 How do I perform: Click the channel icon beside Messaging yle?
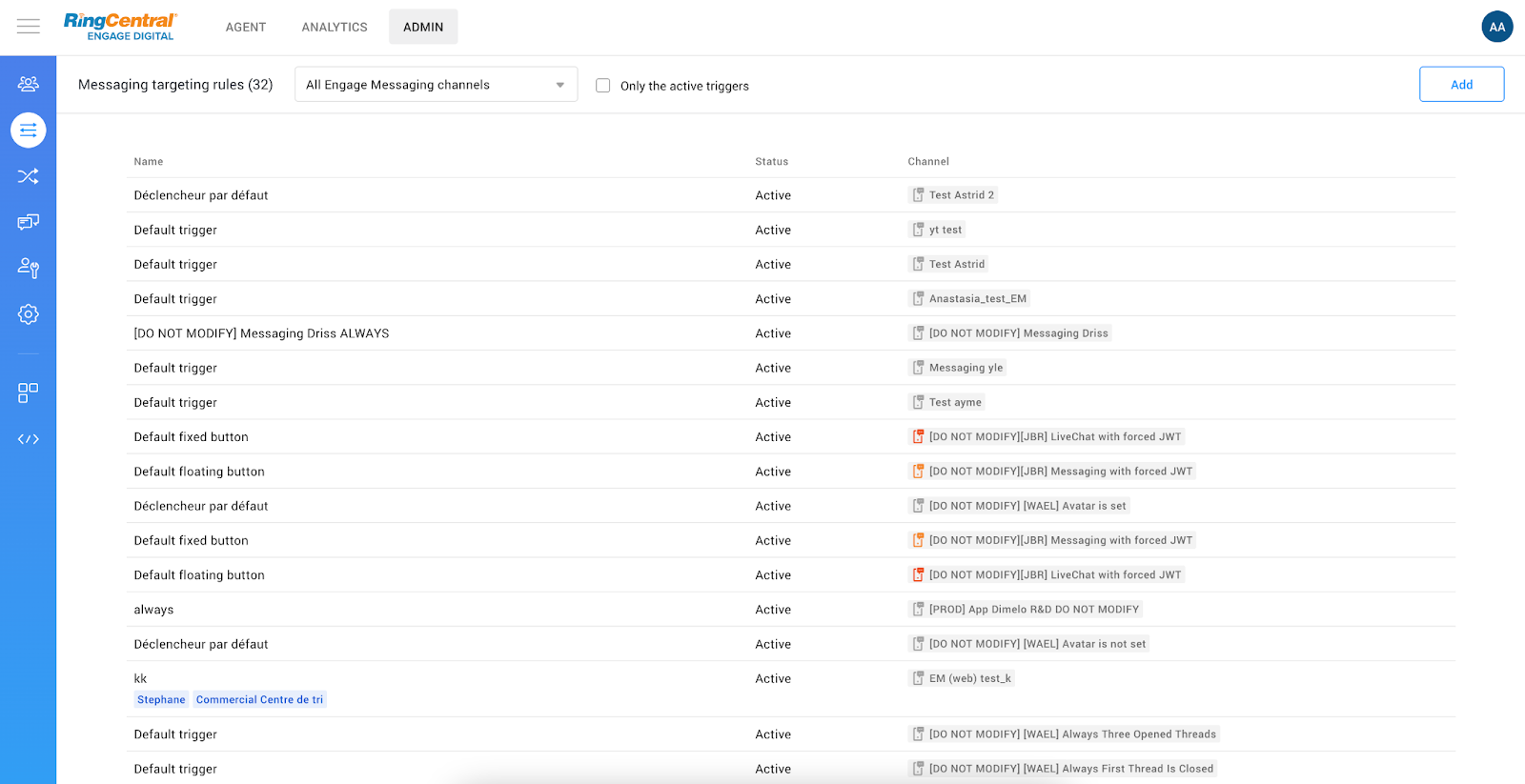[919, 368]
